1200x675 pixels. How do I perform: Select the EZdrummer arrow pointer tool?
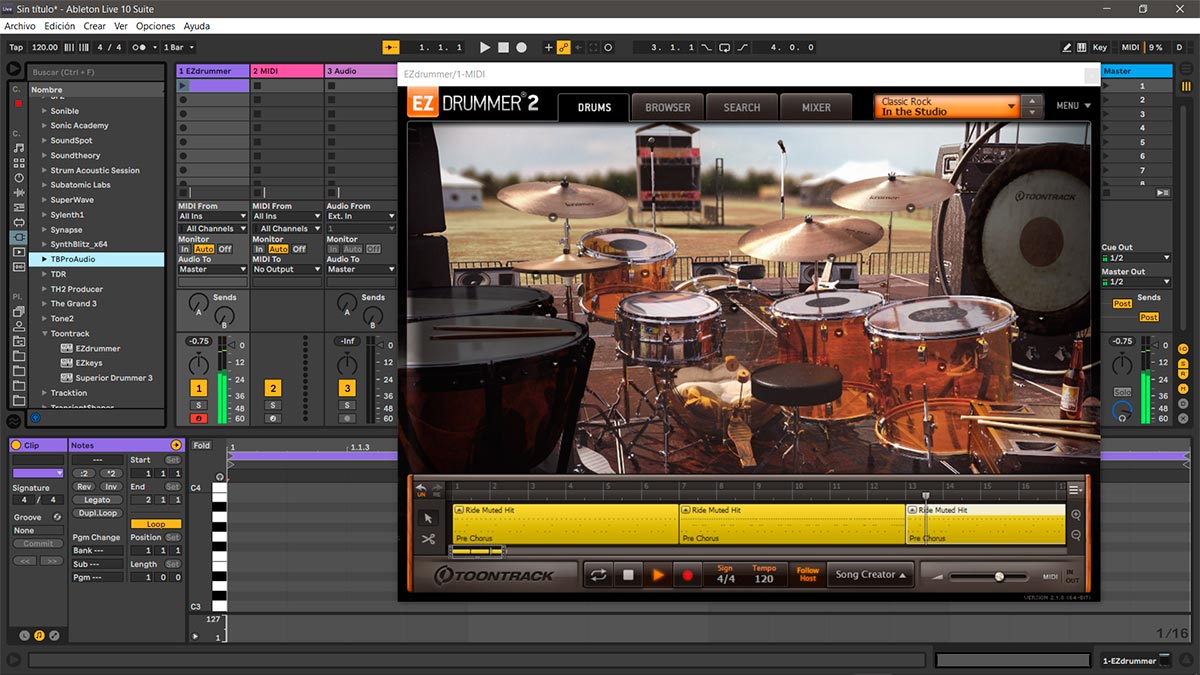(x=428, y=517)
